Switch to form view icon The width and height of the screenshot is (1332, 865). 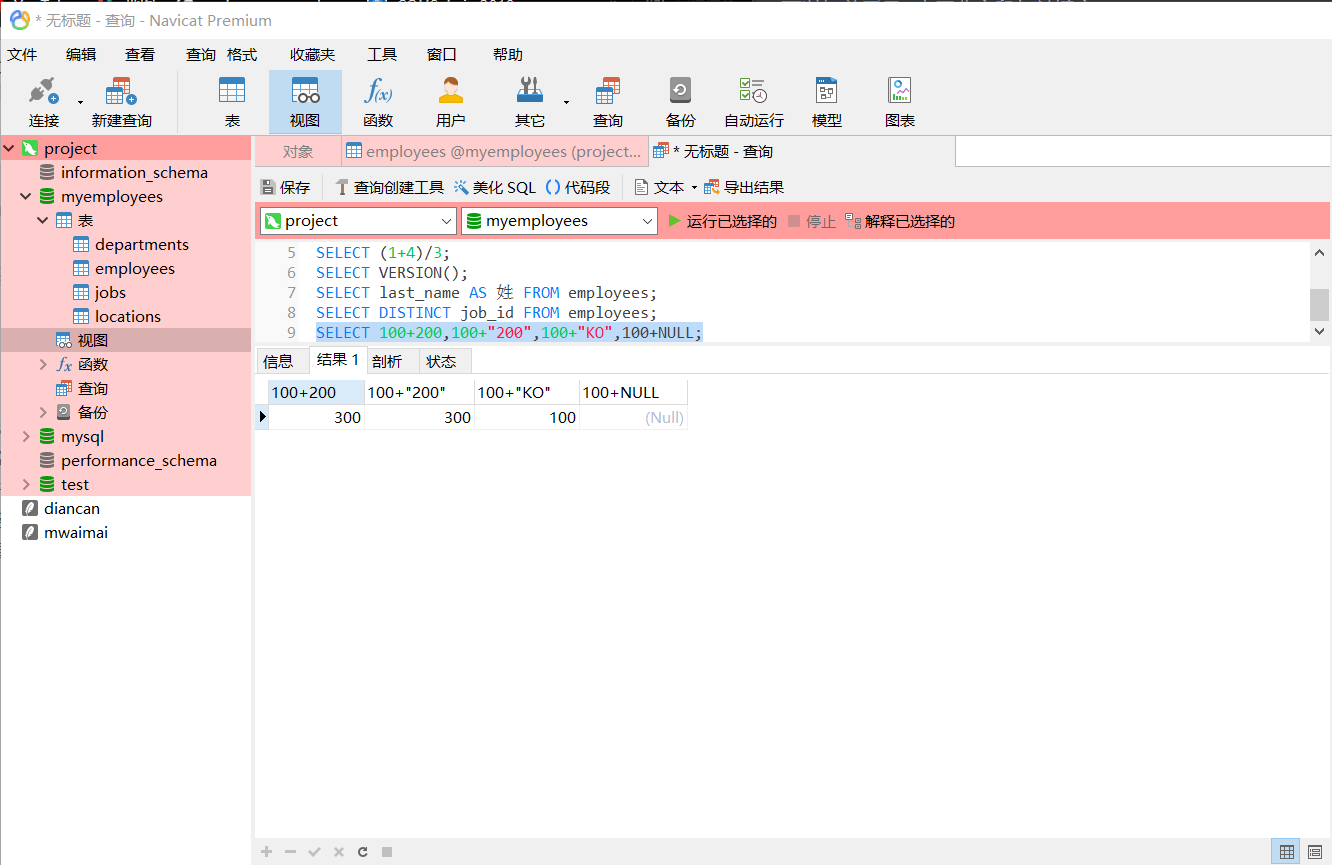click(x=1315, y=852)
